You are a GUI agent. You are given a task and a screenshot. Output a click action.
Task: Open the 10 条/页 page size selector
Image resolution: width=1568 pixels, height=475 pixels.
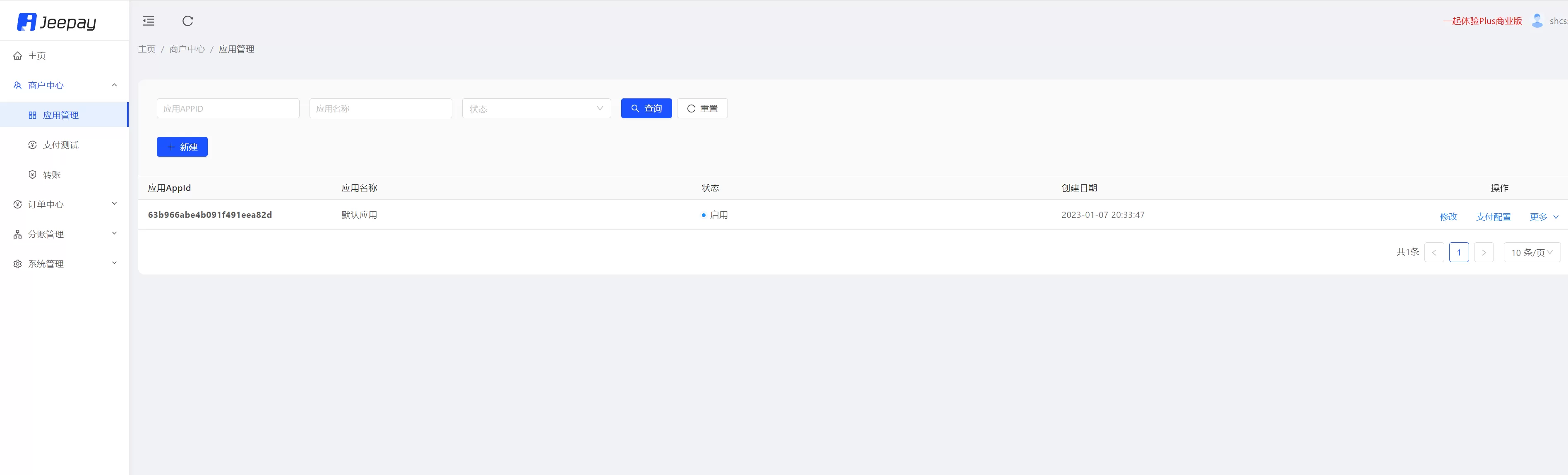pyautogui.click(x=1532, y=252)
